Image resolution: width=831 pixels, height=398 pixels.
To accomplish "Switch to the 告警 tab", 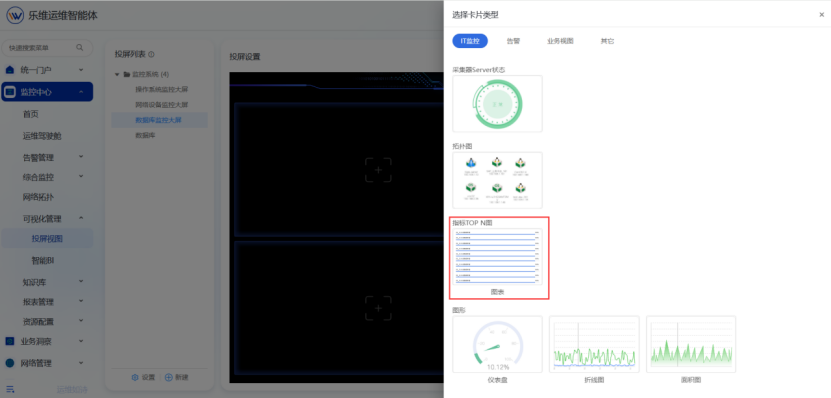I will (513, 41).
